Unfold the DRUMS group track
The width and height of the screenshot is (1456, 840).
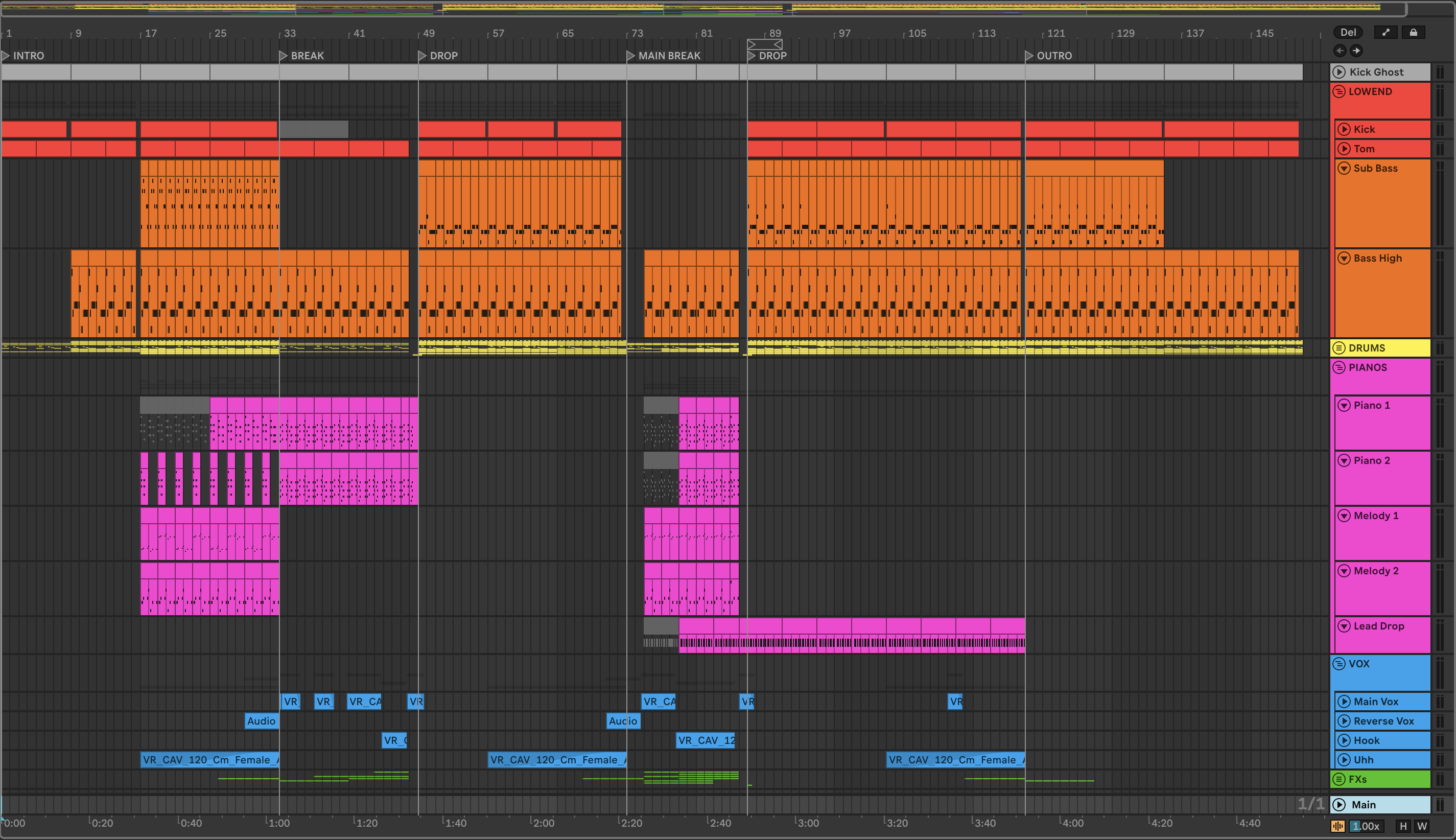tap(1340, 348)
